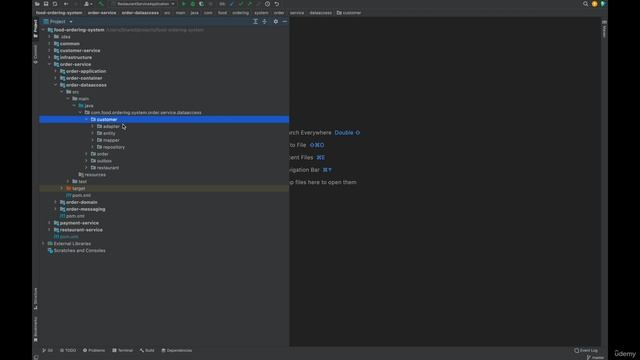Click the Git update project arrow icon
640x360 pixels.
[x=232, y=4]
